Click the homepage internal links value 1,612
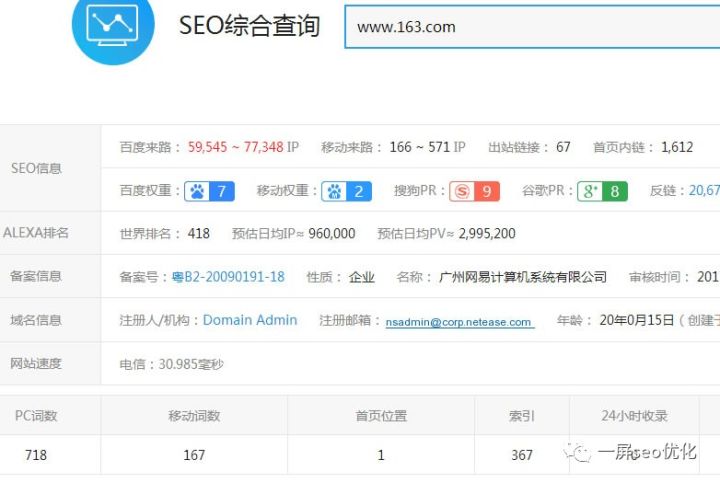 pyautogui.click(x=677, y=147)
